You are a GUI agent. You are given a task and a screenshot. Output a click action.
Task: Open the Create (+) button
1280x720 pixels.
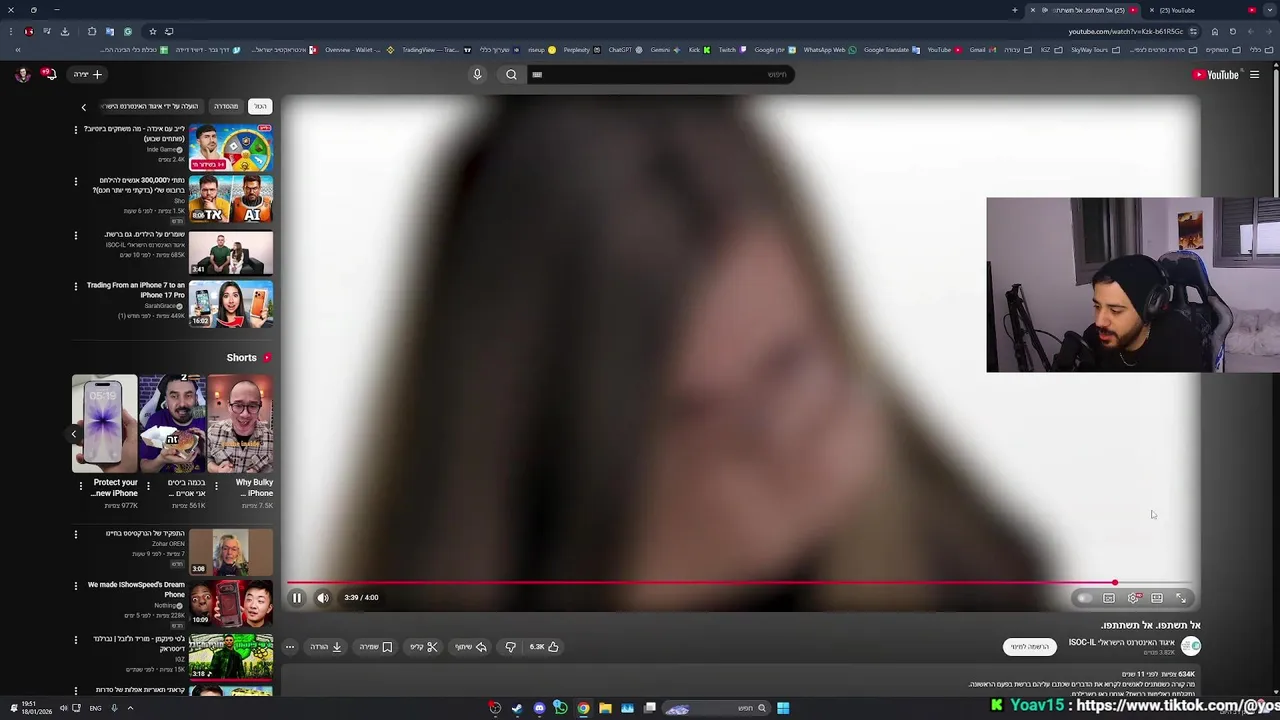pyautogui.click(x=87, y=75)
